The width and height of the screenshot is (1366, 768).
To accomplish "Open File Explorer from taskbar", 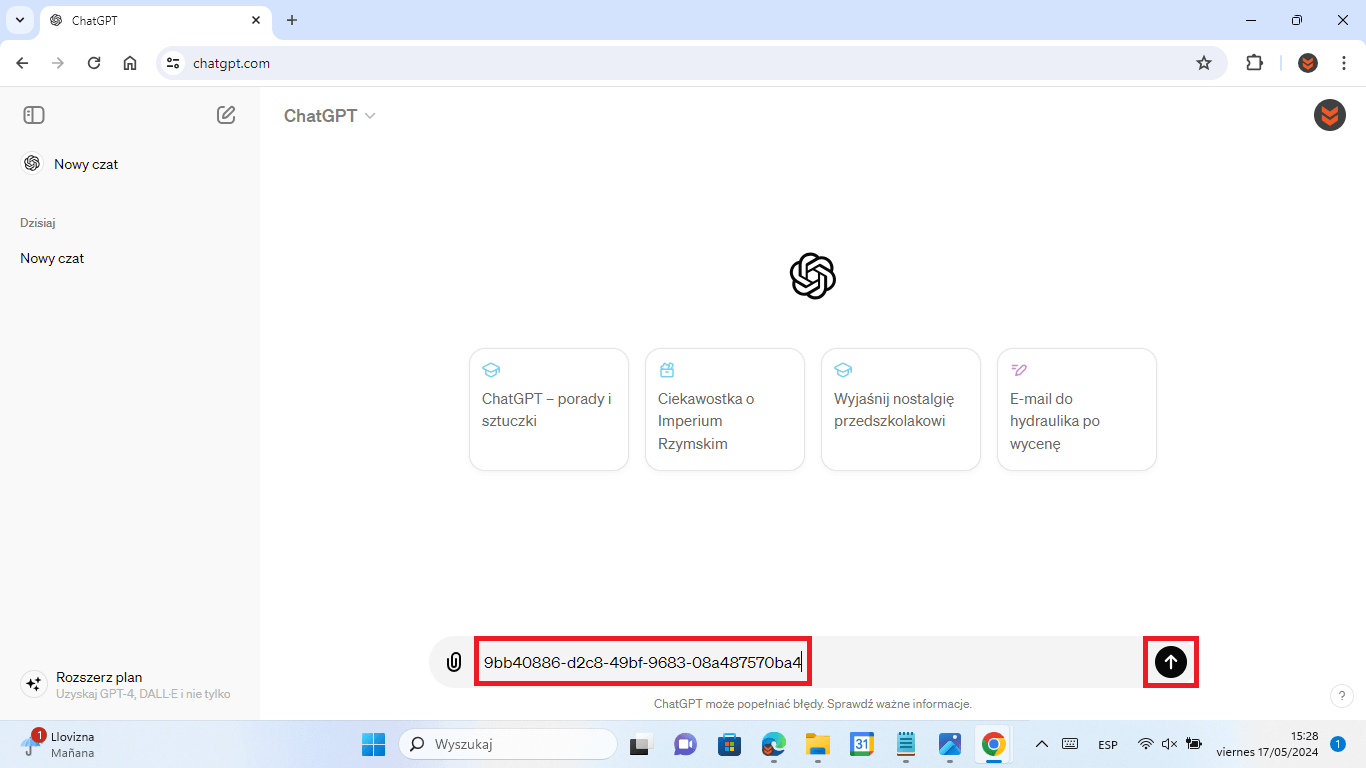I will click(818, 744).
